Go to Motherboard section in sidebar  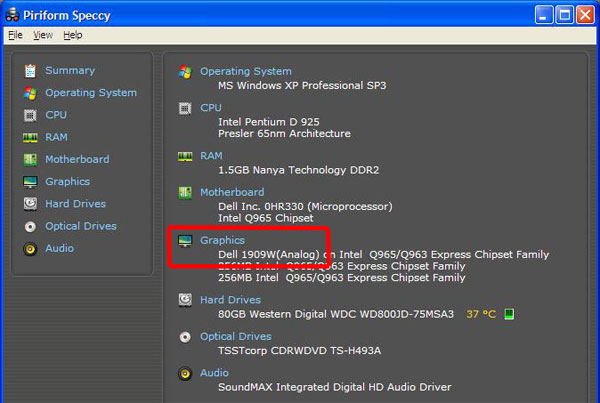pos(77,159)
